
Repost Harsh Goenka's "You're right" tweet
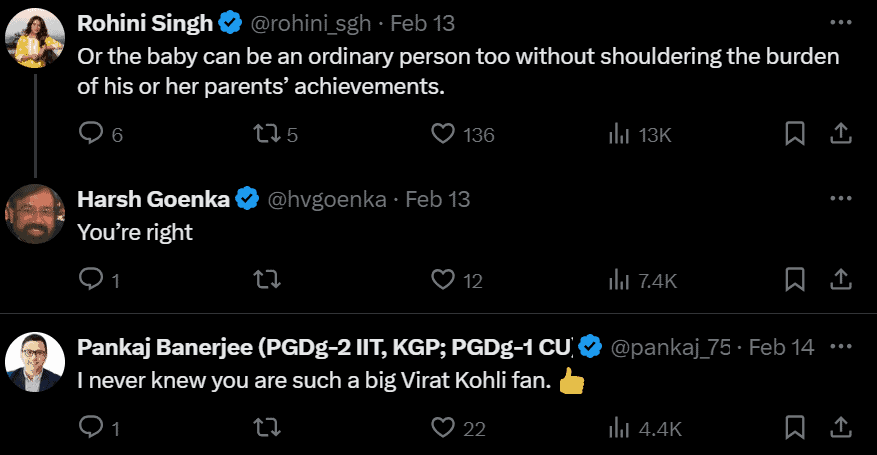pyautogui.click(x=267, y=279)
